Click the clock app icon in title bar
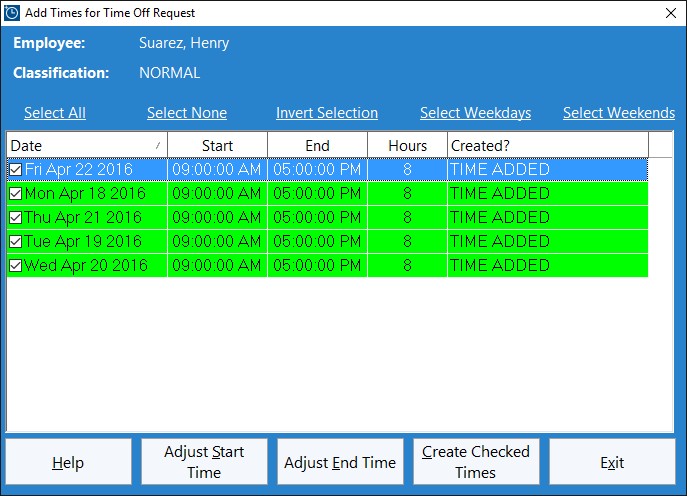The height and width of the screenshot is (496, 687). (x=12, y=13)
